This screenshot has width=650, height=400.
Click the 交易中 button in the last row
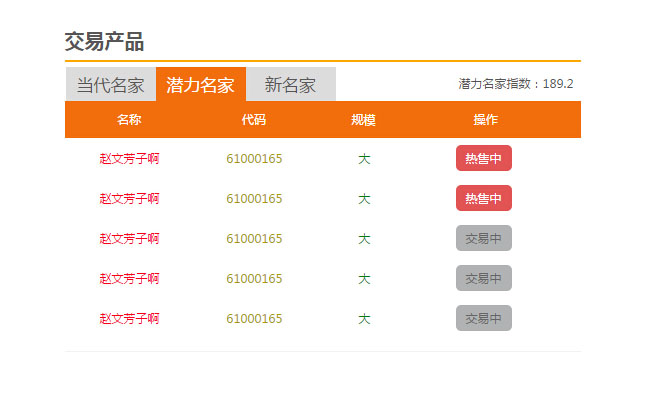tap(484, 318)
